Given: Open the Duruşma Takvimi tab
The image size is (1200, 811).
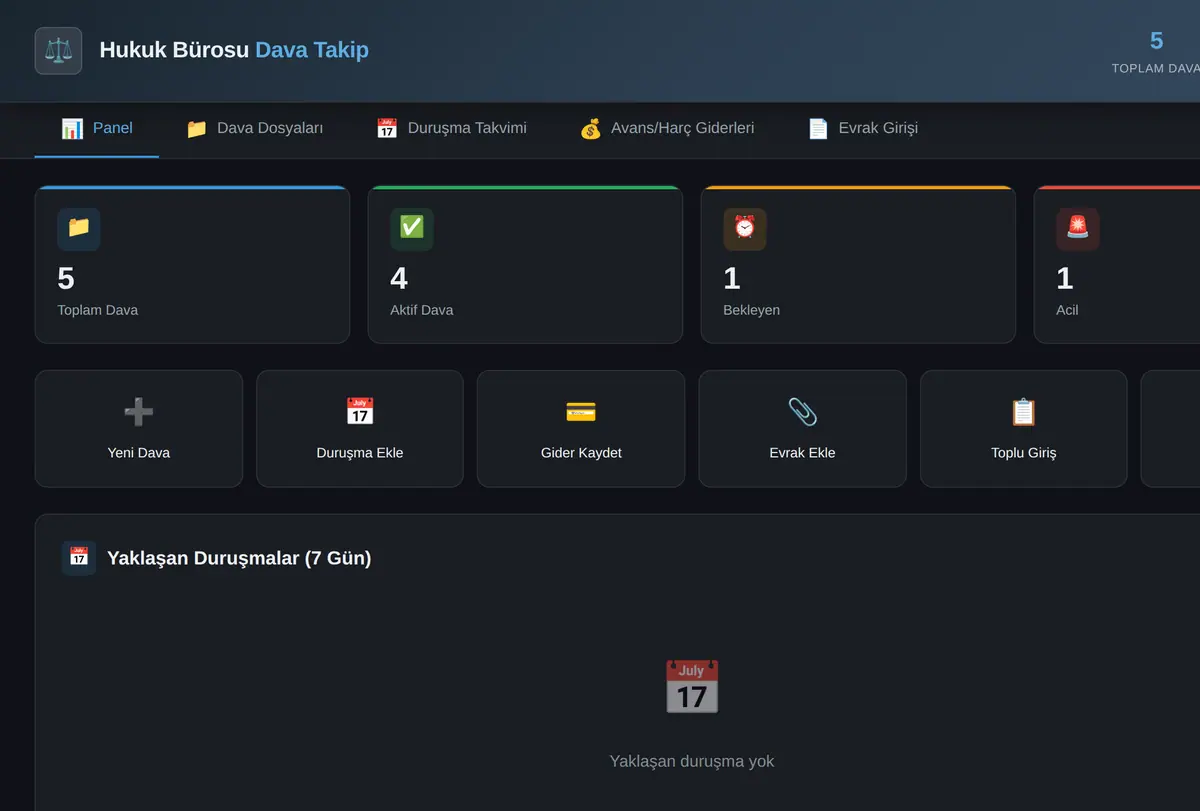Looking at the screenshot, I should click(451, 128).
